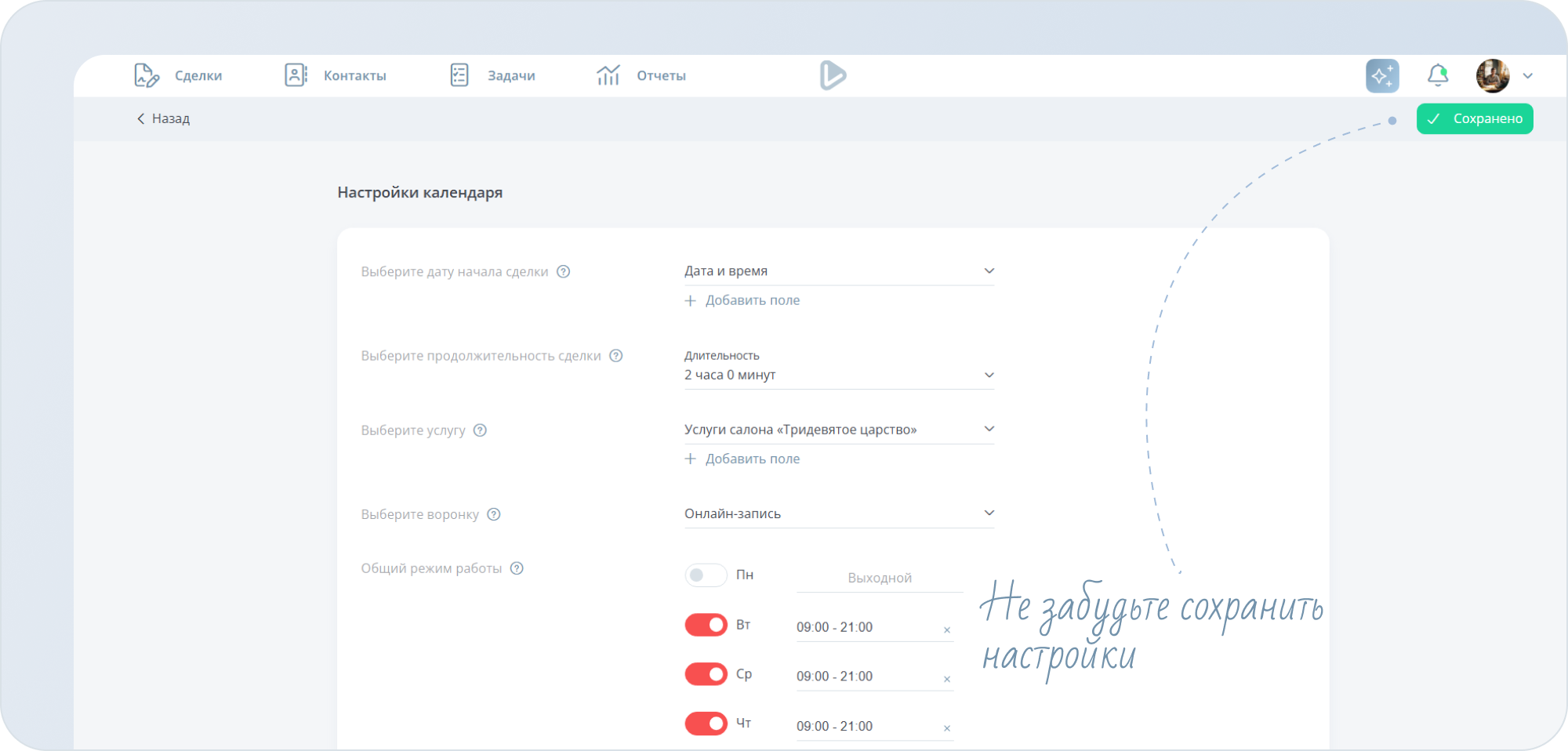Turn off the Wednesday (Ср) toggle
This screenshot has width=1568, height=751.
[x=706, y=674]
